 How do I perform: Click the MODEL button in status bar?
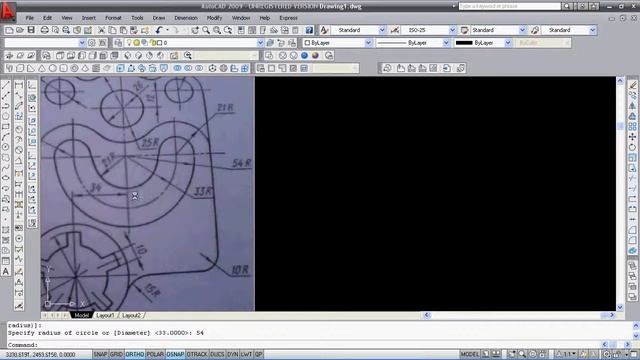pyautogui.click(x=469, y=354)
